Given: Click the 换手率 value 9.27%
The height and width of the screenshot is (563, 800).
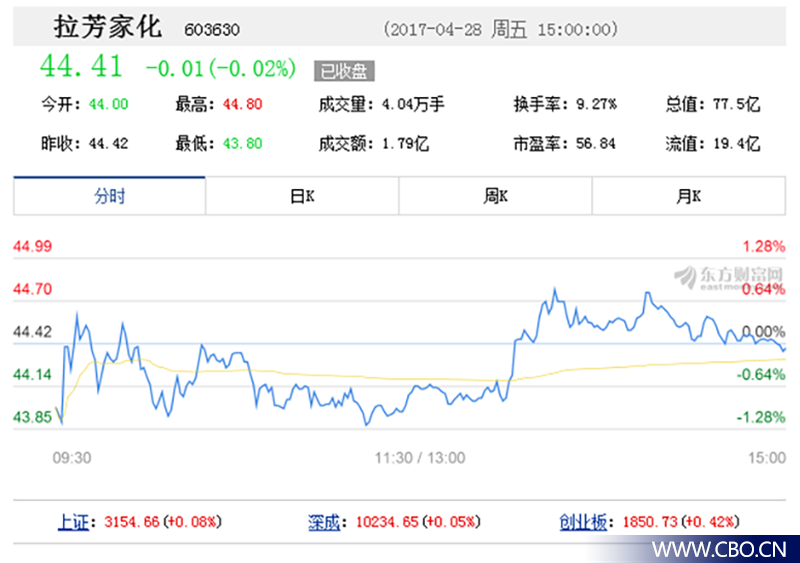Looking at the screenshot, I should (596, 104).
